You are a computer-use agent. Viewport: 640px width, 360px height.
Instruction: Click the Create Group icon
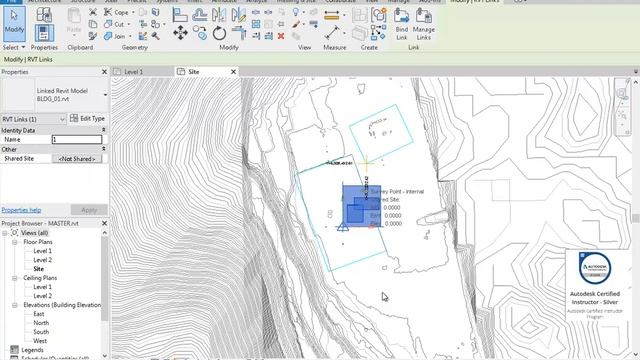point(378,15)
